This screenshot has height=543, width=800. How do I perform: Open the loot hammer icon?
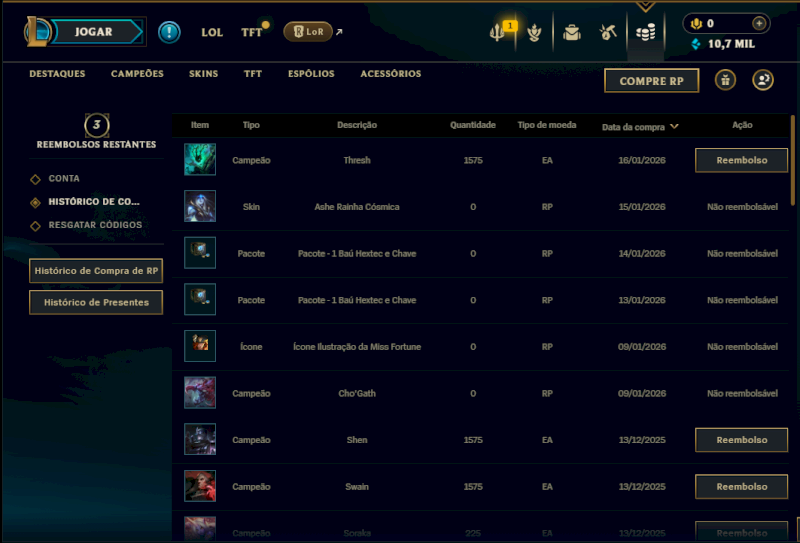pos(608,33)
